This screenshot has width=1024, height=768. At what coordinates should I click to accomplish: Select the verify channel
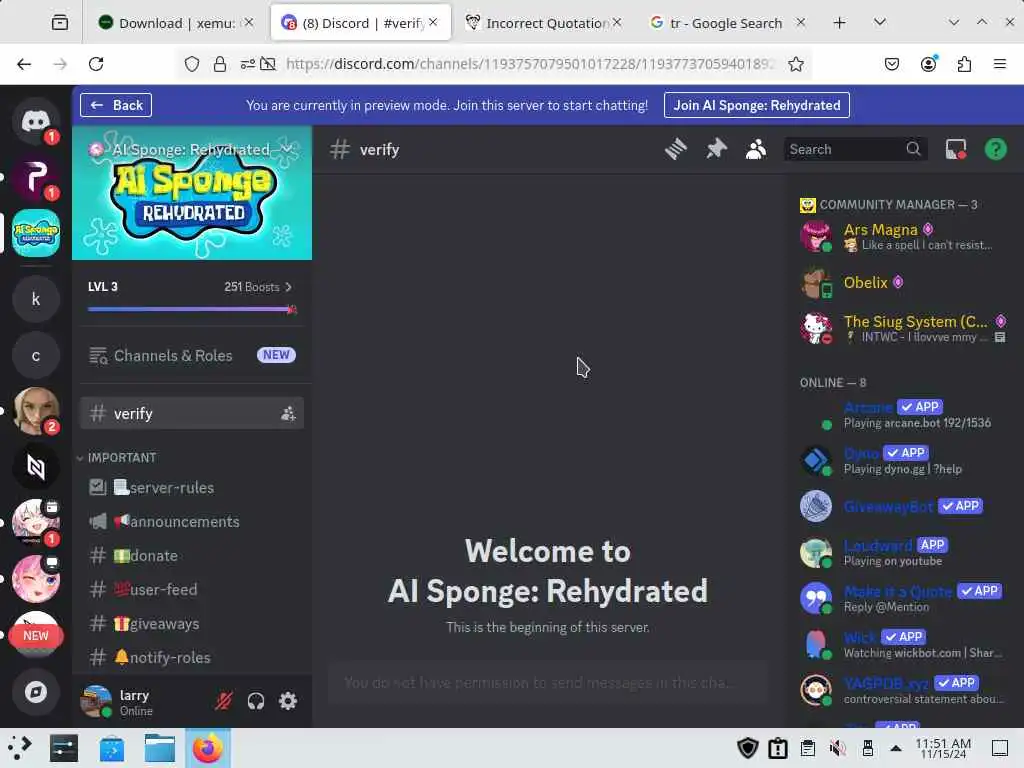(x=192, y=413)
